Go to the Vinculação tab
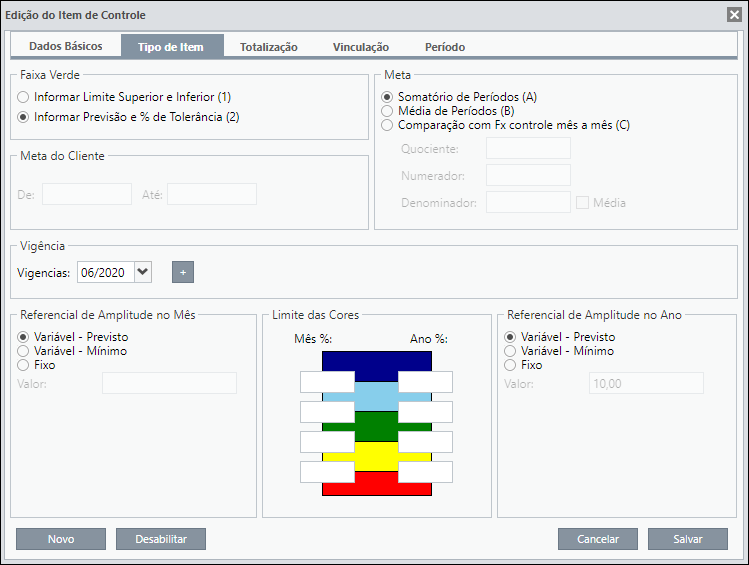749x565 pixels. (x=361, y=47)
